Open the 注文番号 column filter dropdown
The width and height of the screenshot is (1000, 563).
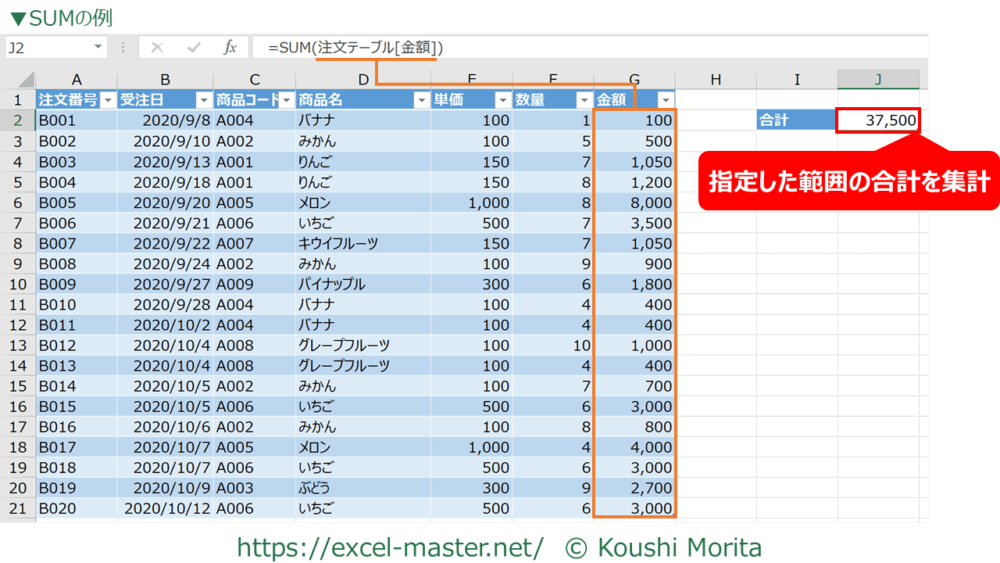(x=106, y=100)
